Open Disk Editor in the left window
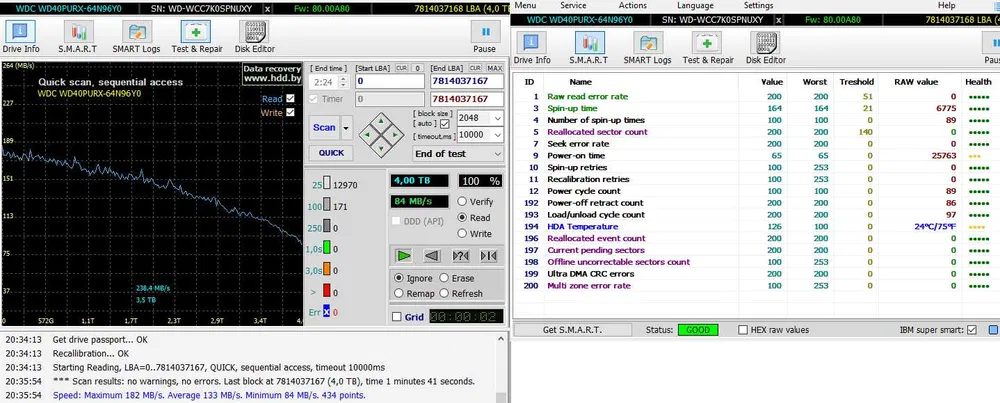 254,36
